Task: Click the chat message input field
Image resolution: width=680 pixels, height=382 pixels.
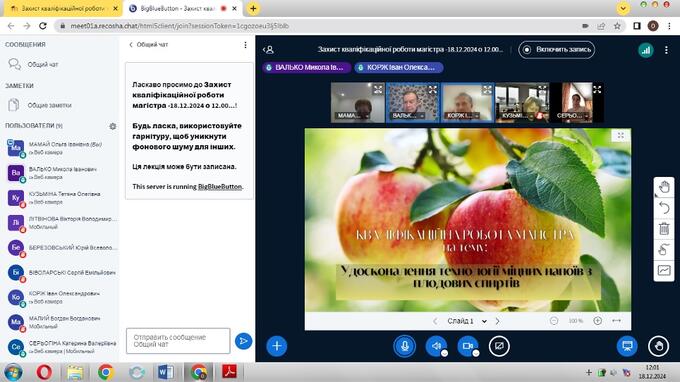Action: [178, 341]
